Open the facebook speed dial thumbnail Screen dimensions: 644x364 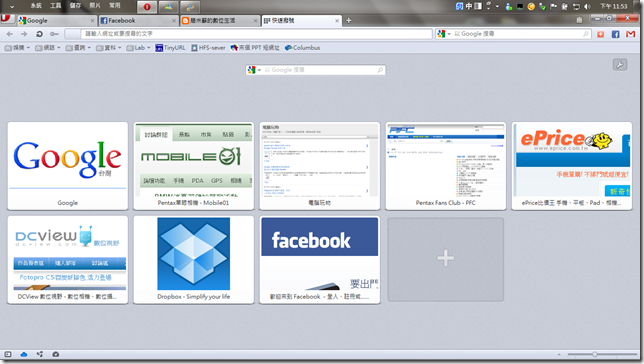320,260
